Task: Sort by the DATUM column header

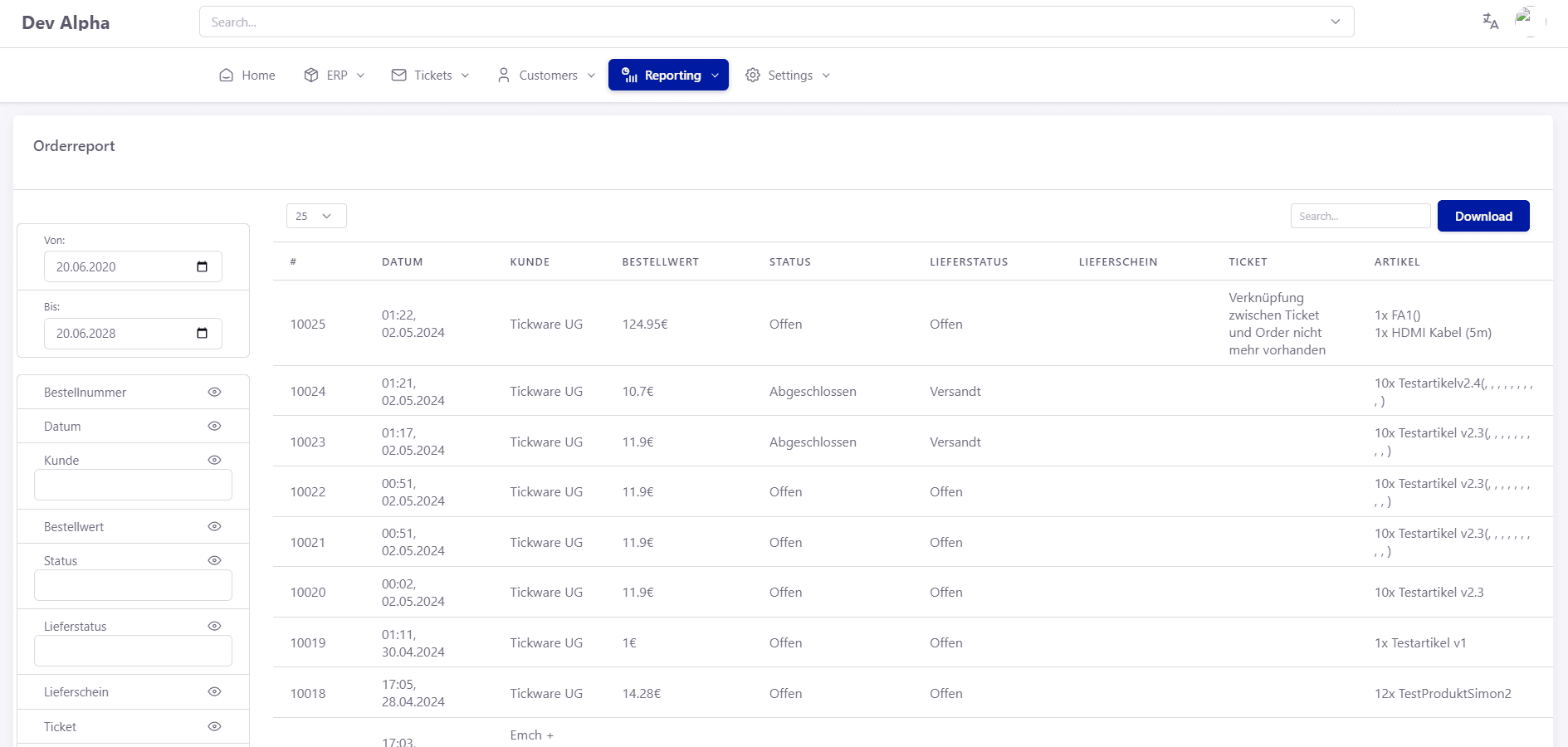Action: pos(403,261)
